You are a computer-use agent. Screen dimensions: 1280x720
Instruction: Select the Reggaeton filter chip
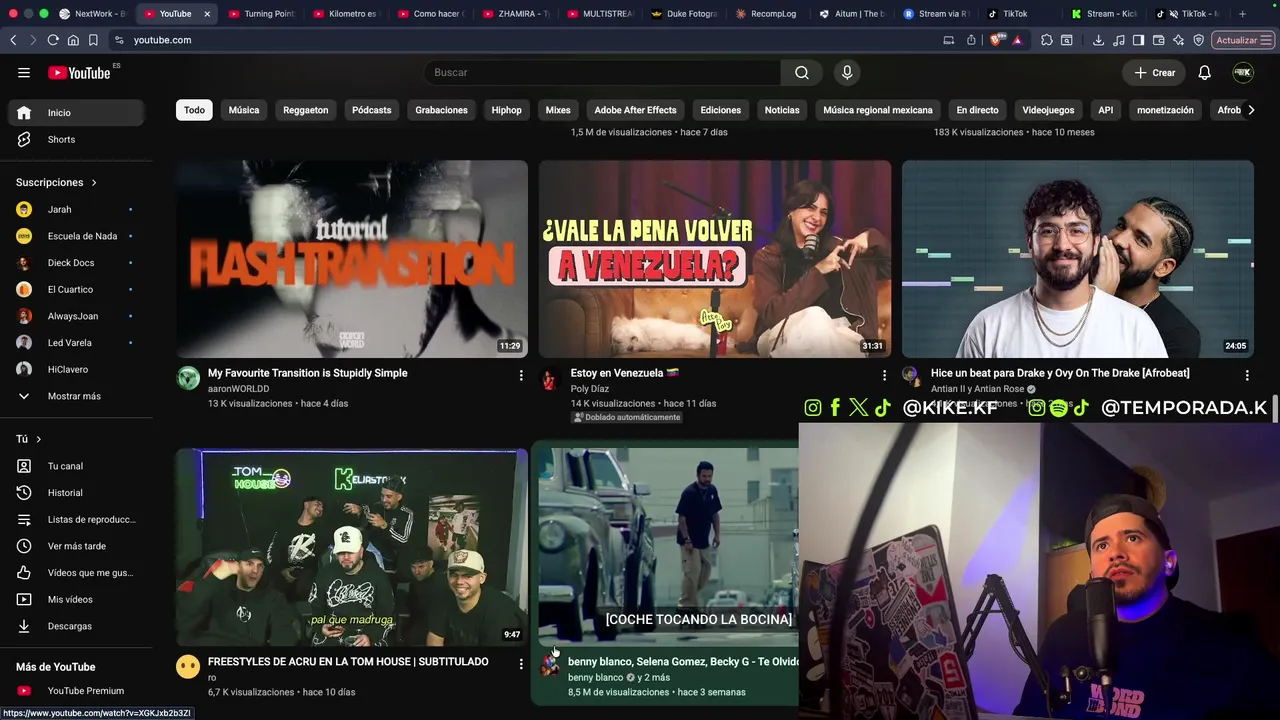point(306,110)
